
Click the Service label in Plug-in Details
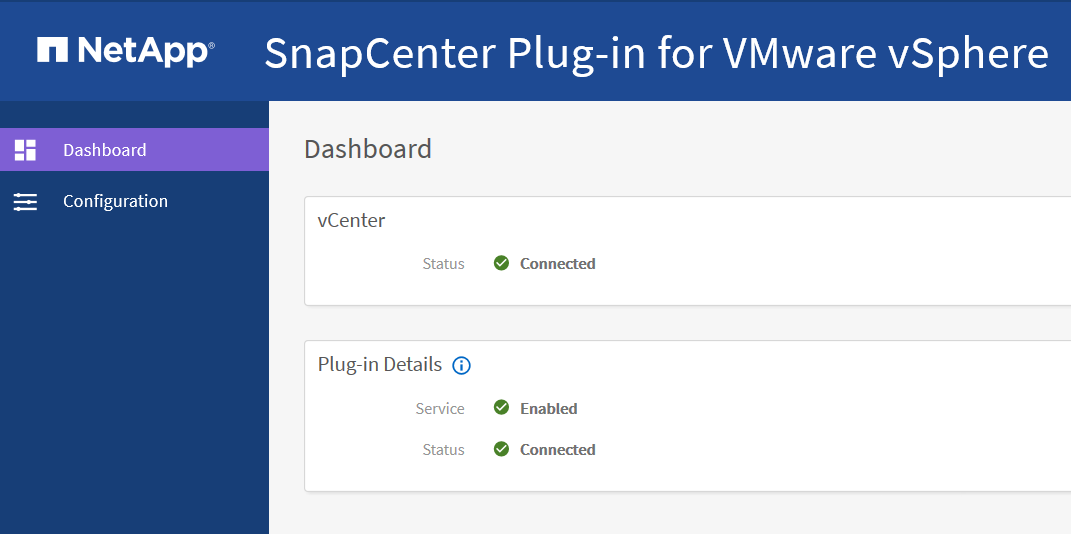click(440, 409)
